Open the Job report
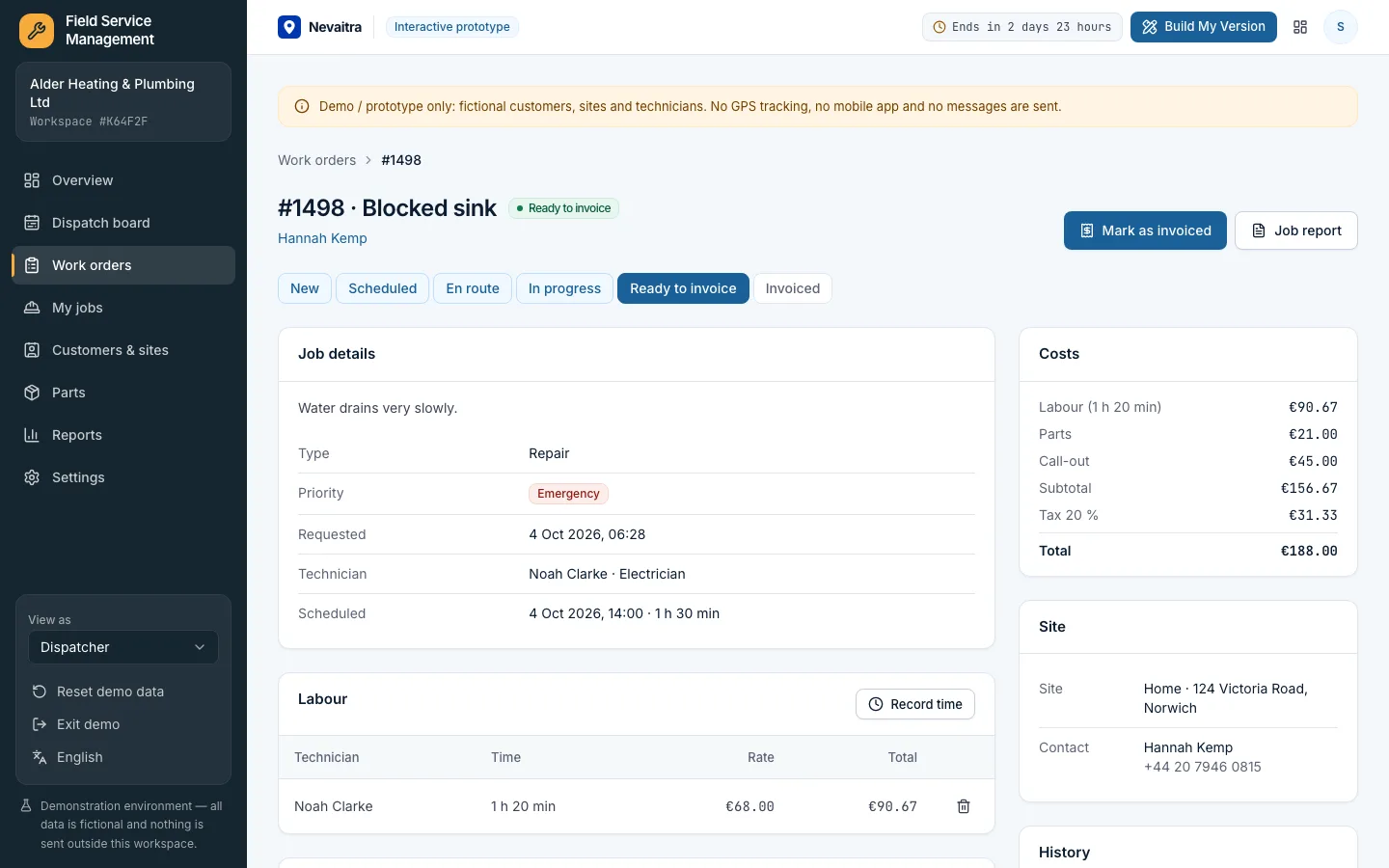The image size is (1389, 868). [1296, 231]
